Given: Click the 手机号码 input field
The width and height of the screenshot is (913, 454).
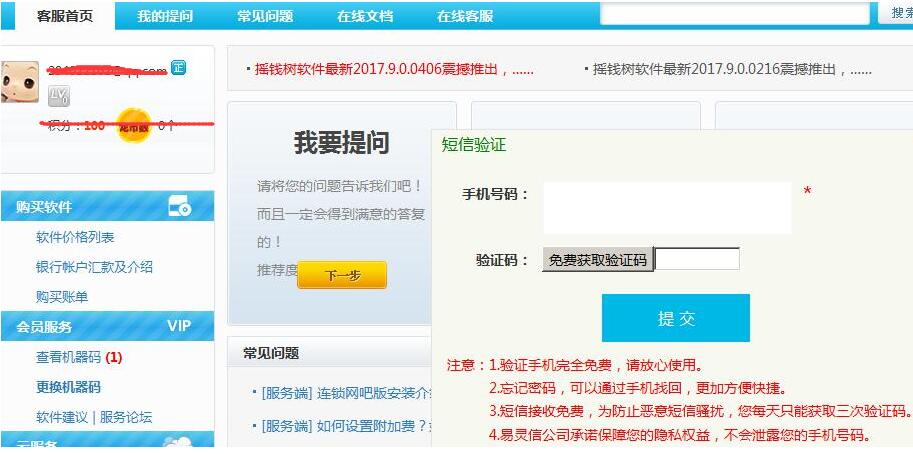Looking at the screenshot, I should 667,207.
